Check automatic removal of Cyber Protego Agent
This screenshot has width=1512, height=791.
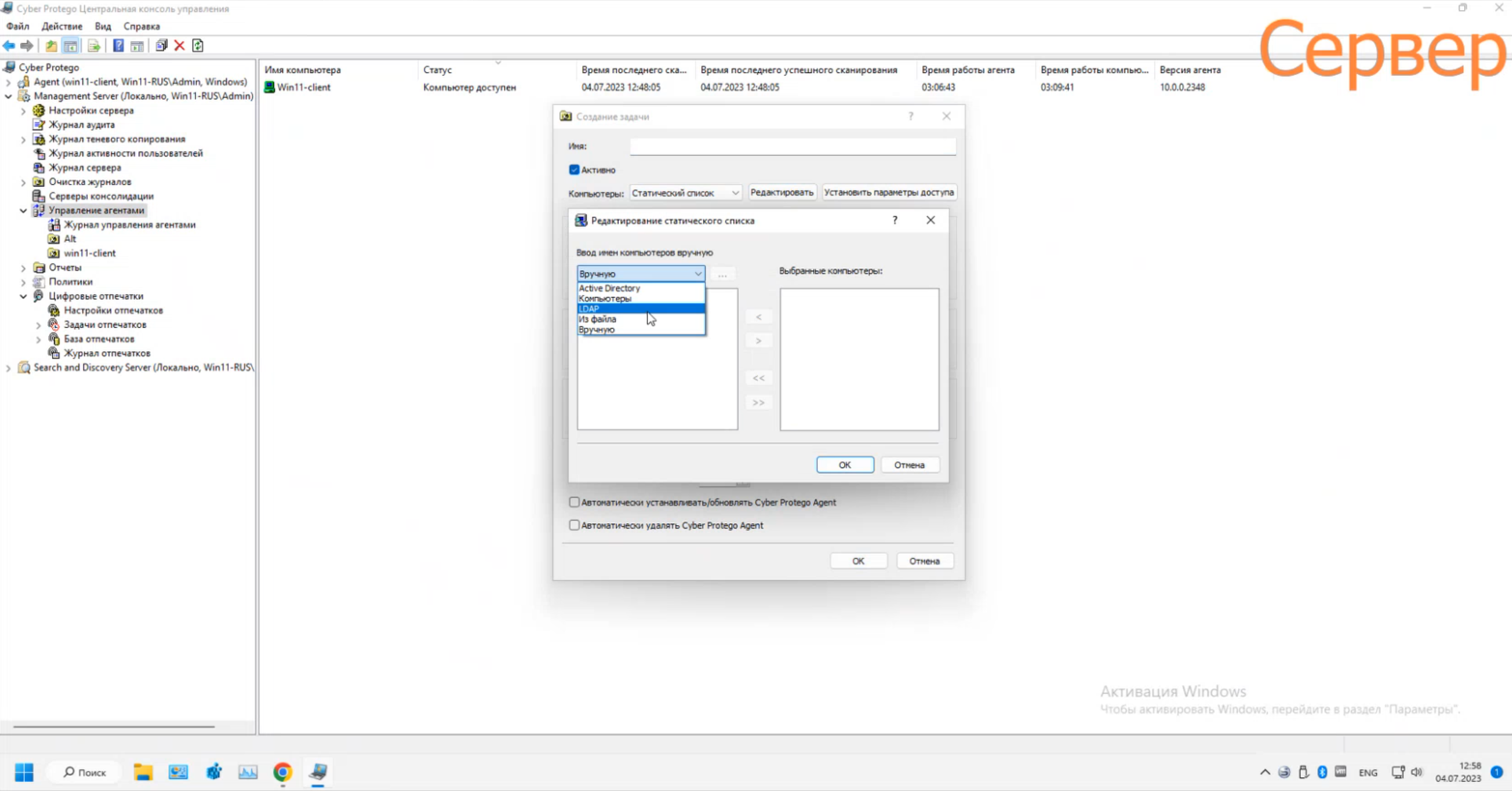(x=574, y=525)
